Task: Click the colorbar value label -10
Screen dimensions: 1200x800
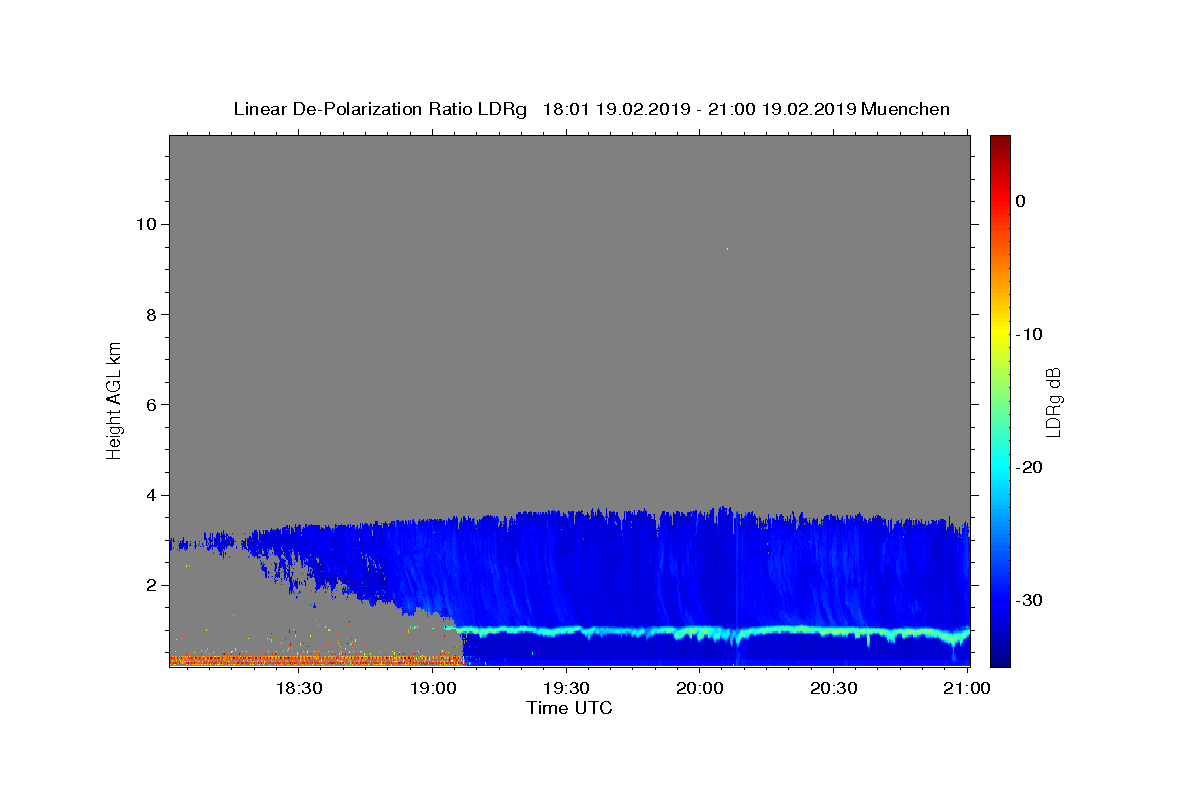Action: (1029, 334)
